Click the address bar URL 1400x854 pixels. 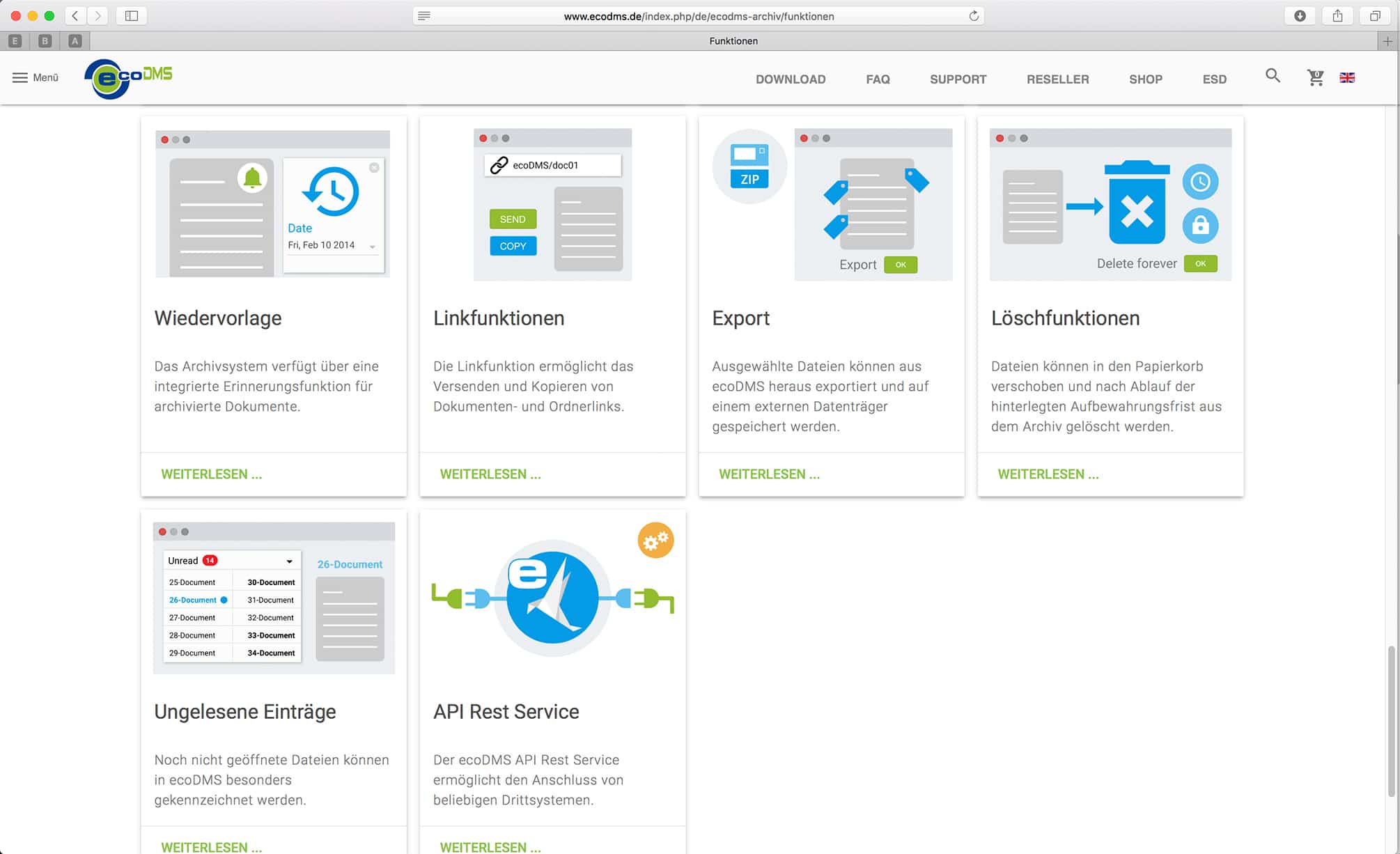[x=699, y=16]
